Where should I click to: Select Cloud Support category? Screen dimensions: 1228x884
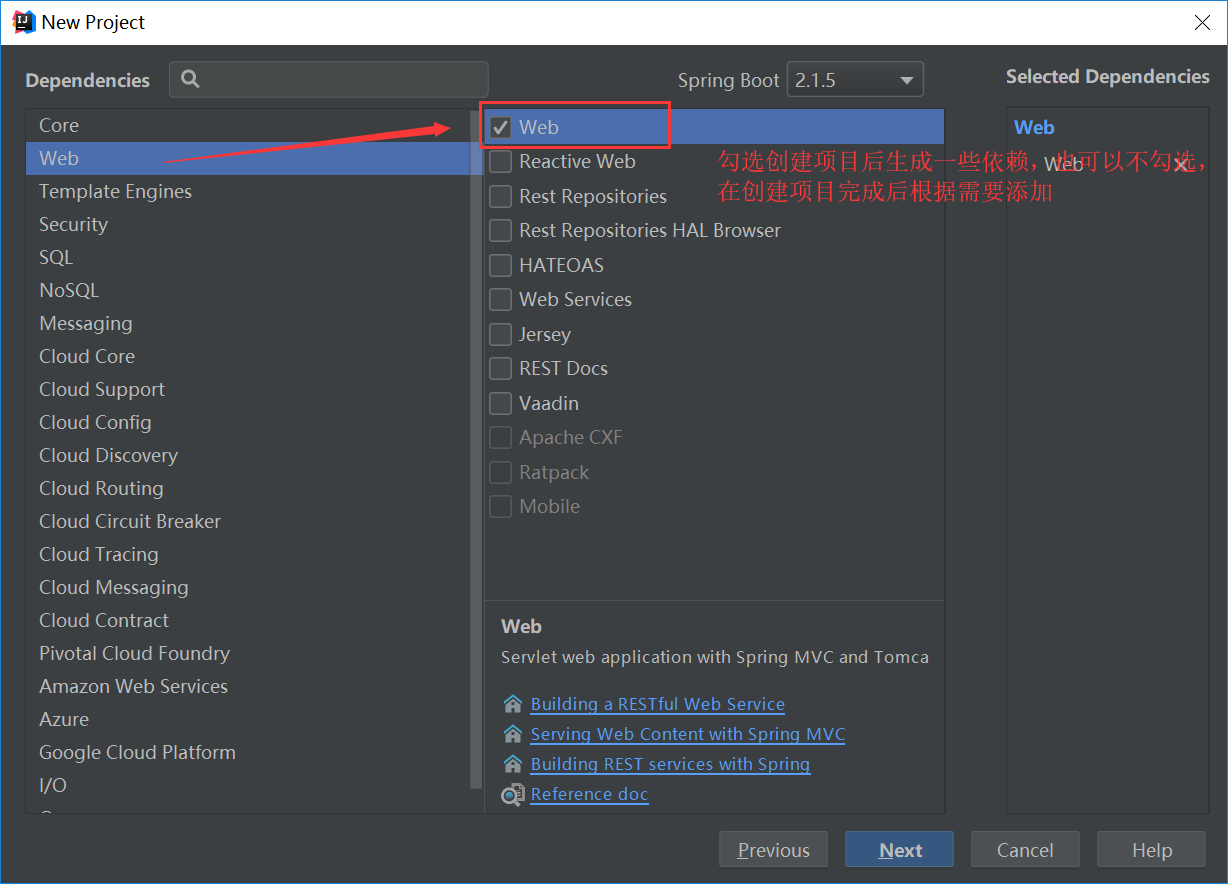248,389
